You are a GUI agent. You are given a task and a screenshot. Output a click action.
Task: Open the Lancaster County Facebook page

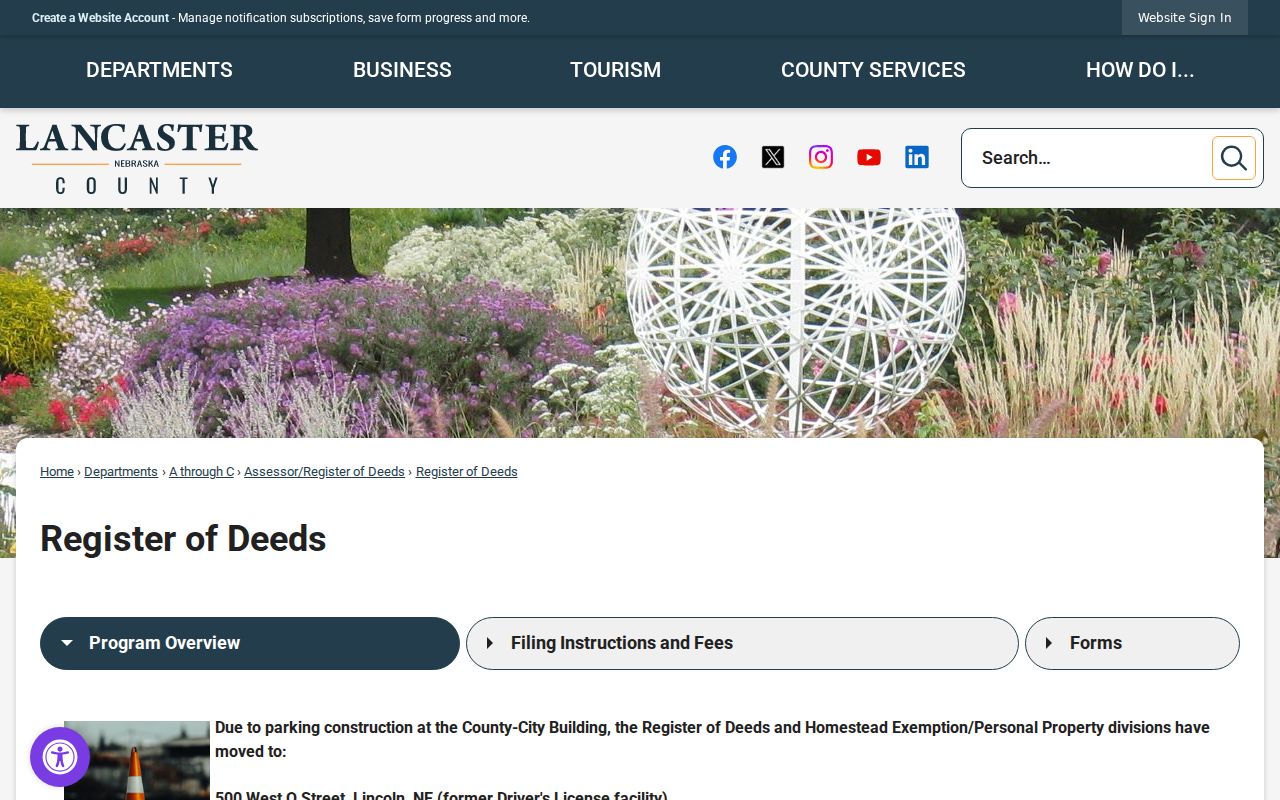pos(725,157)
